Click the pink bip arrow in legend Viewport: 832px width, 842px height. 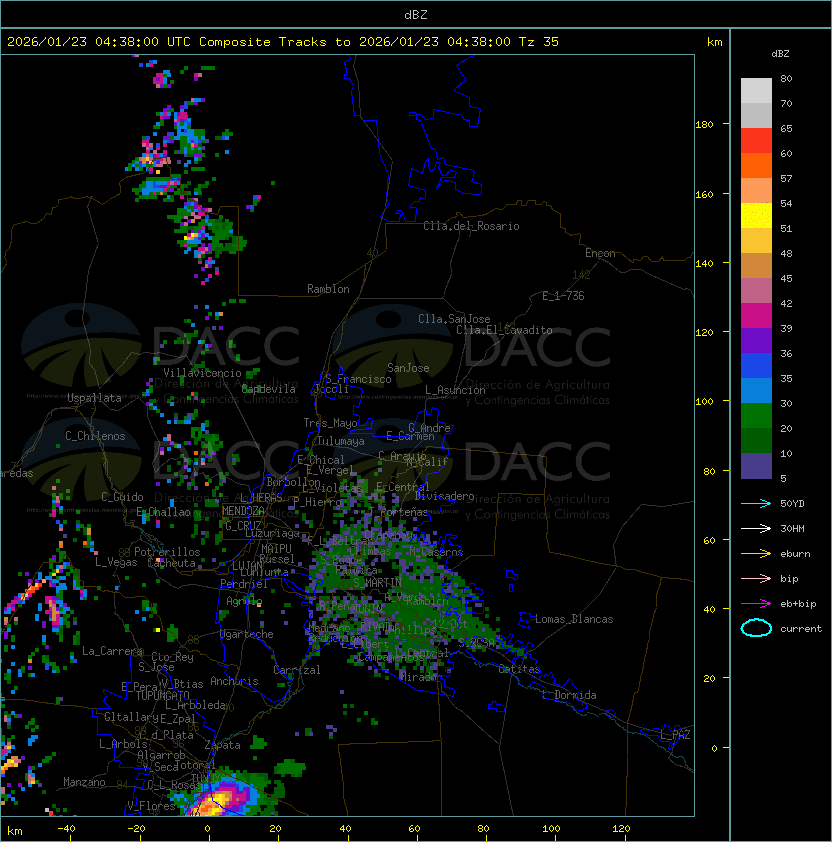point(756,578)
